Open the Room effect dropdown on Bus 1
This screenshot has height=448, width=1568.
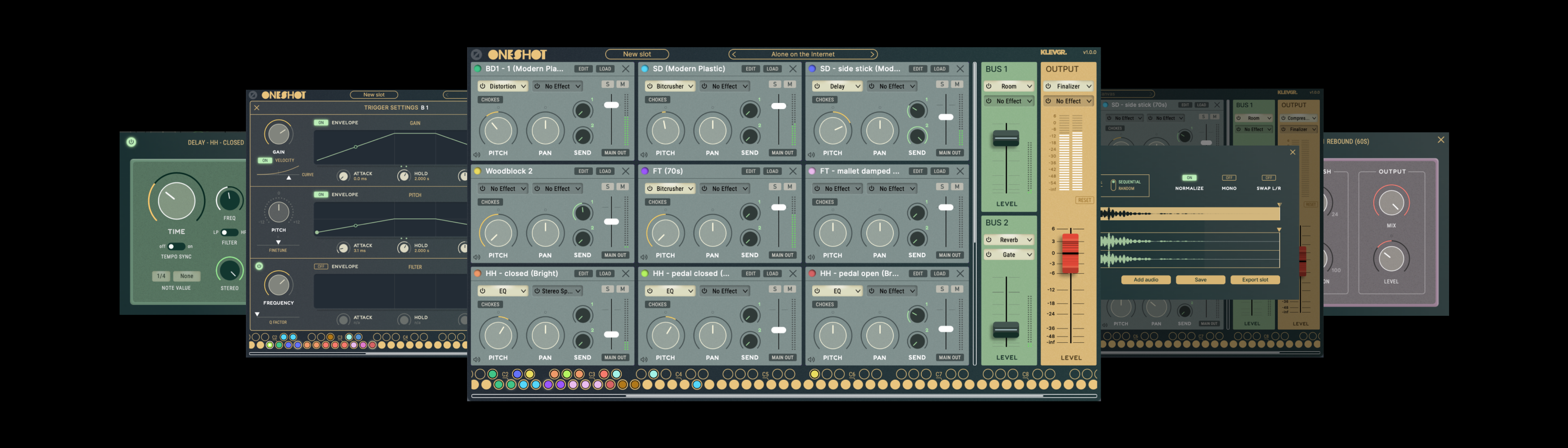[1008, 86]
